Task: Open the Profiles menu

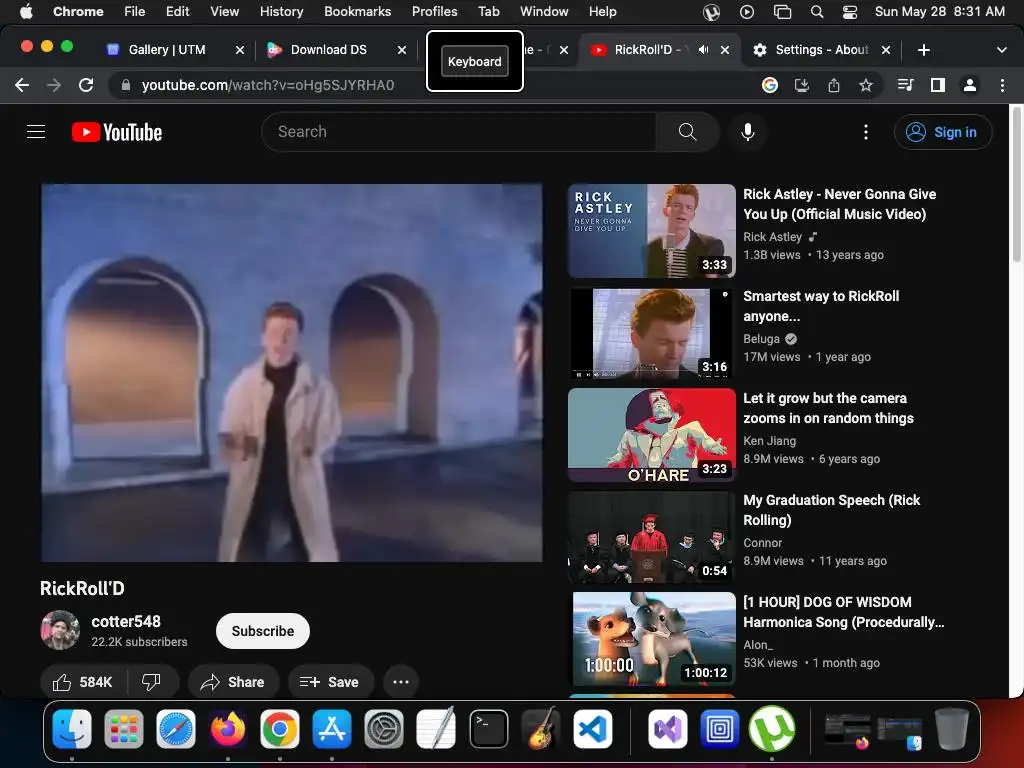Action: [x=434, y=12]
